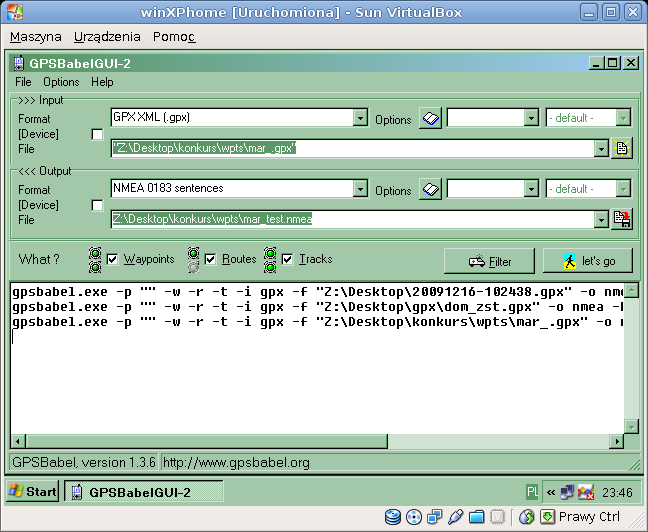Click status bar http://www.gpsbabel.org text
The width and height of the screenshot is (648, 532).
236,462
